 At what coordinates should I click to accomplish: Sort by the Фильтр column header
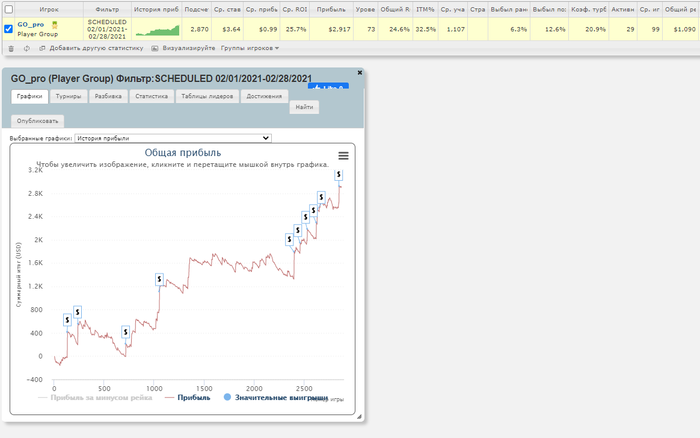pos(107,9)
